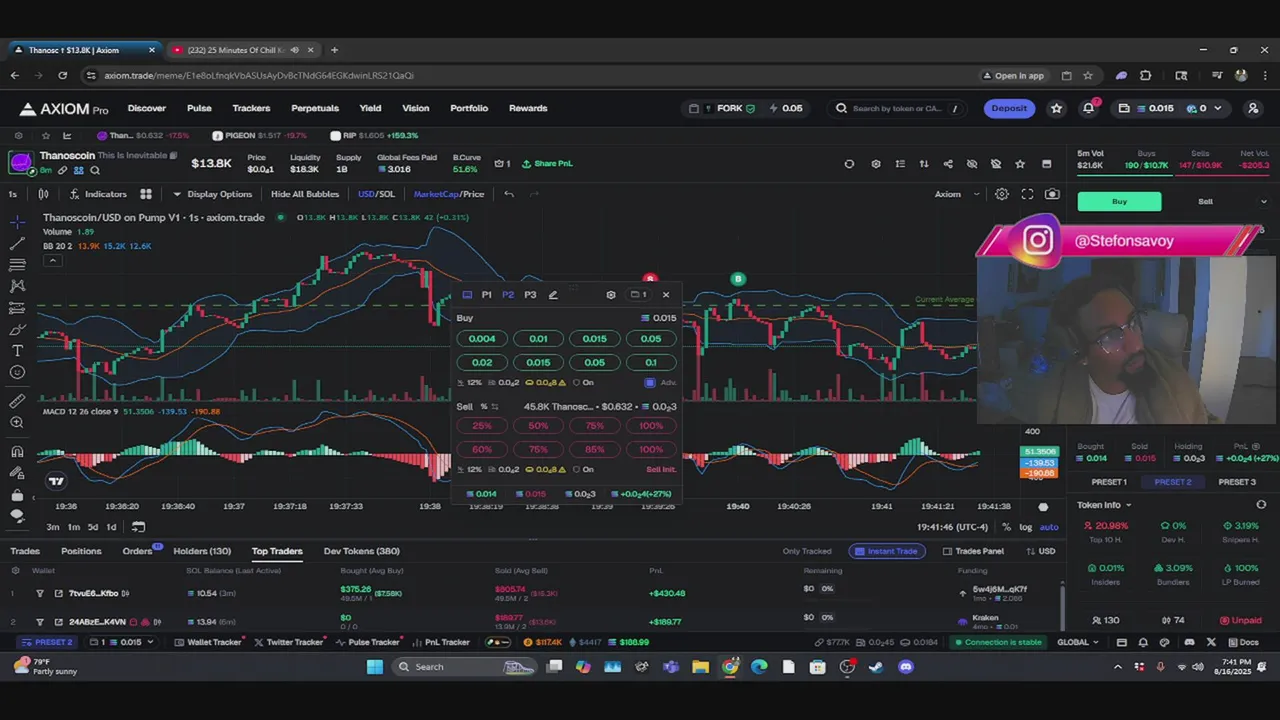The height and width of the screenshot is (720, 1280).
Task: Click the share icon above chart
Action: tap(948, 164)
